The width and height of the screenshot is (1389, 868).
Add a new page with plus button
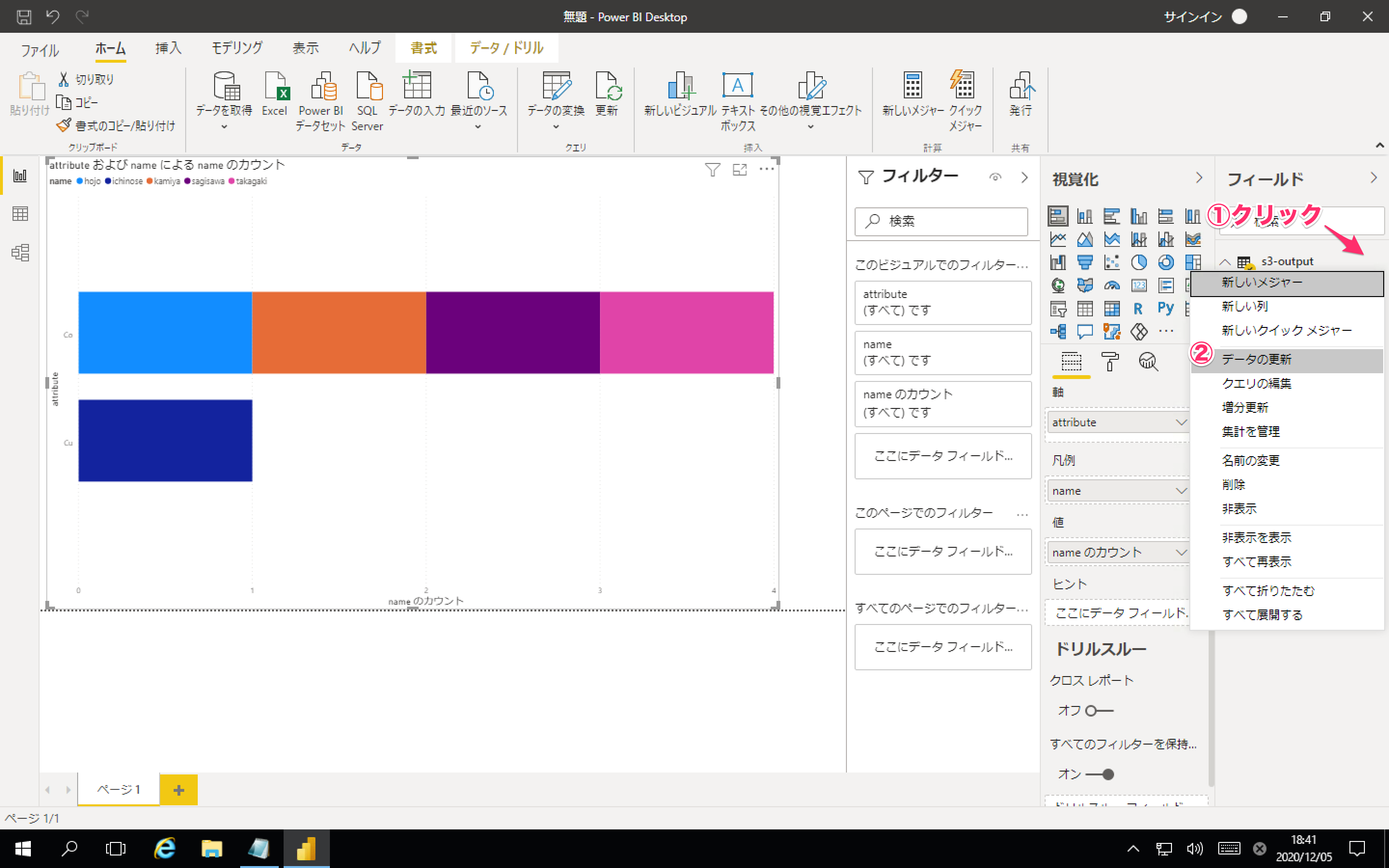[178, 790]
